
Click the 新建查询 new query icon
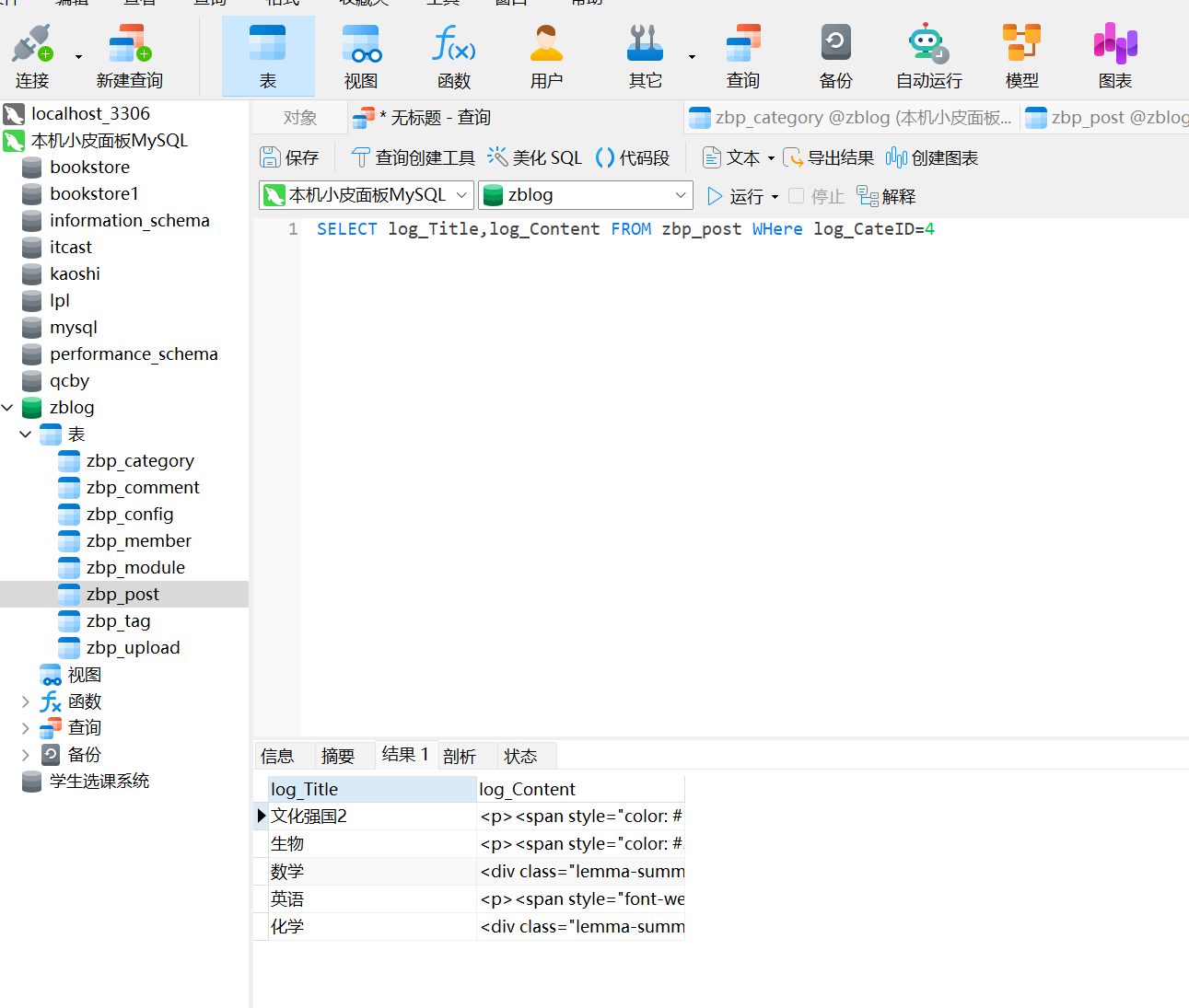tap(130, 56)
